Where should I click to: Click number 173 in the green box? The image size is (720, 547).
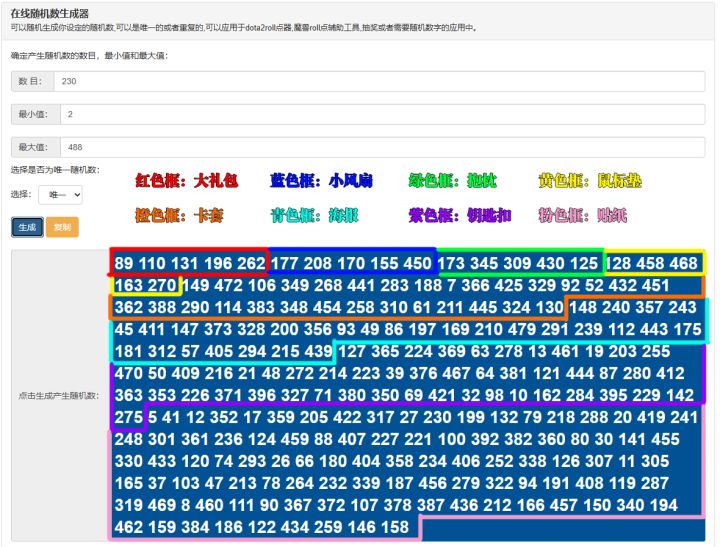point(451,264)
